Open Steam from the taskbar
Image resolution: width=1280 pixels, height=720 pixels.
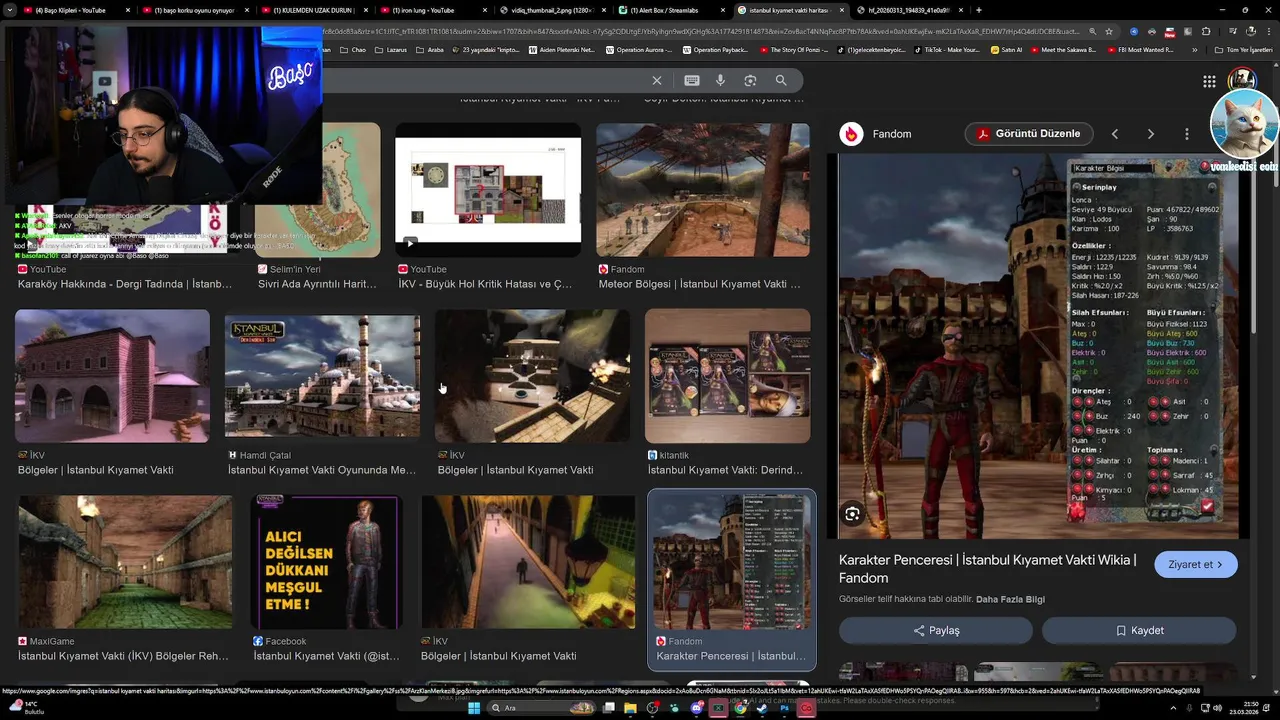click(763, 708)
